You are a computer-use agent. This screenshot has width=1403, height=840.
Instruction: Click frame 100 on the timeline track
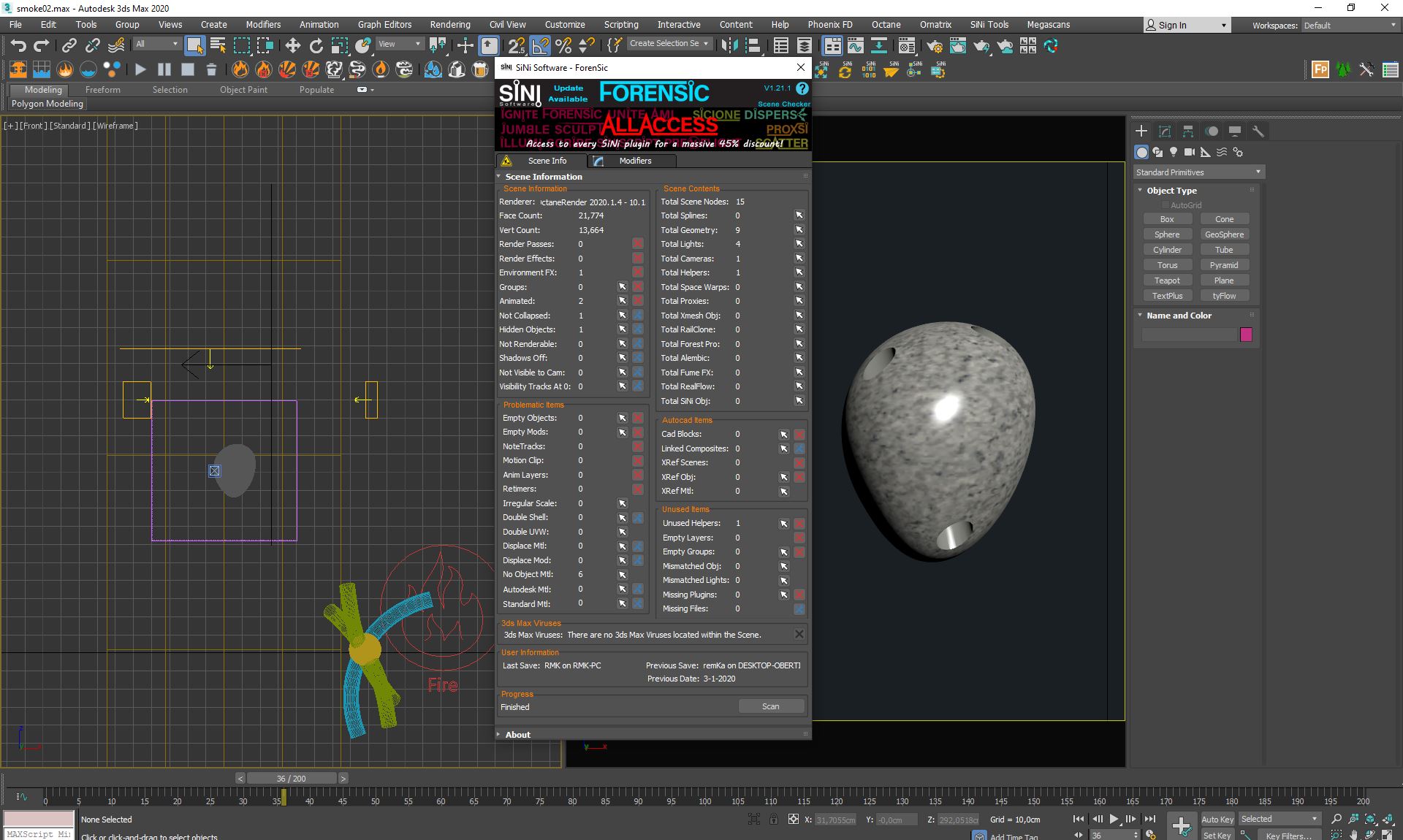click(x=704, y=797)
